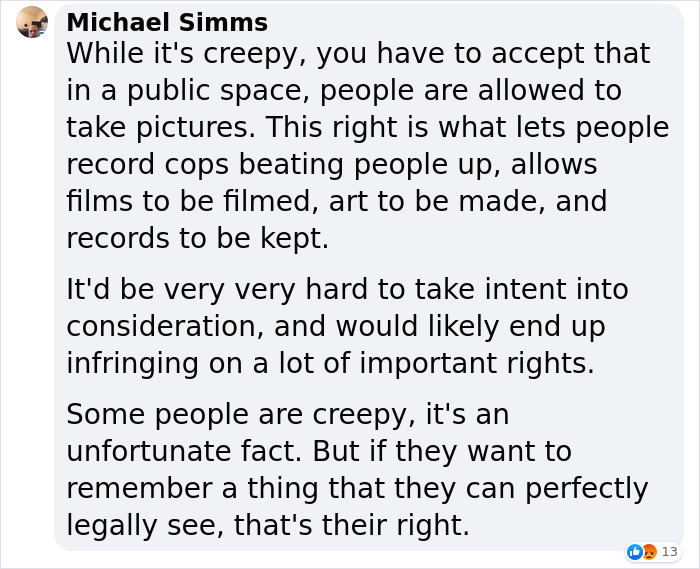Image resolution: width=700 pixels, height=569 pixels.
Task: Click the line "records to be kept."
Action: 196,238
